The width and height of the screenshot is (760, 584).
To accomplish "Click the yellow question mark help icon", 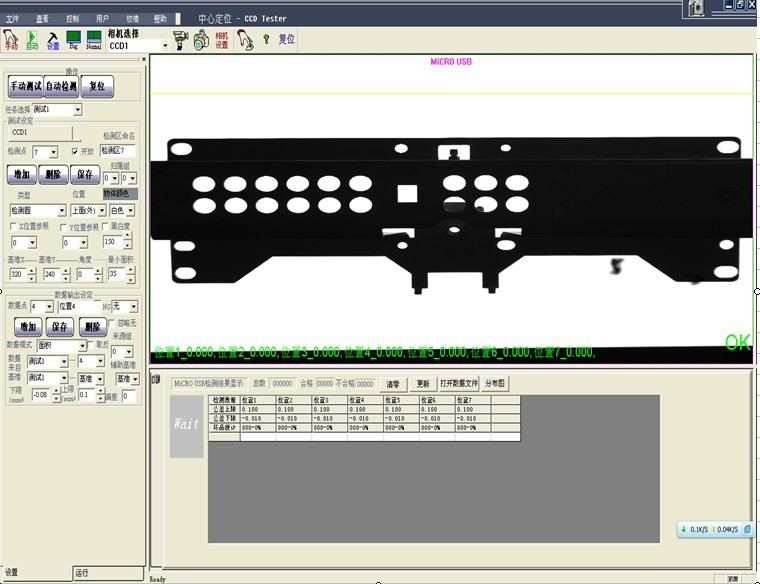I will (266, 39).
